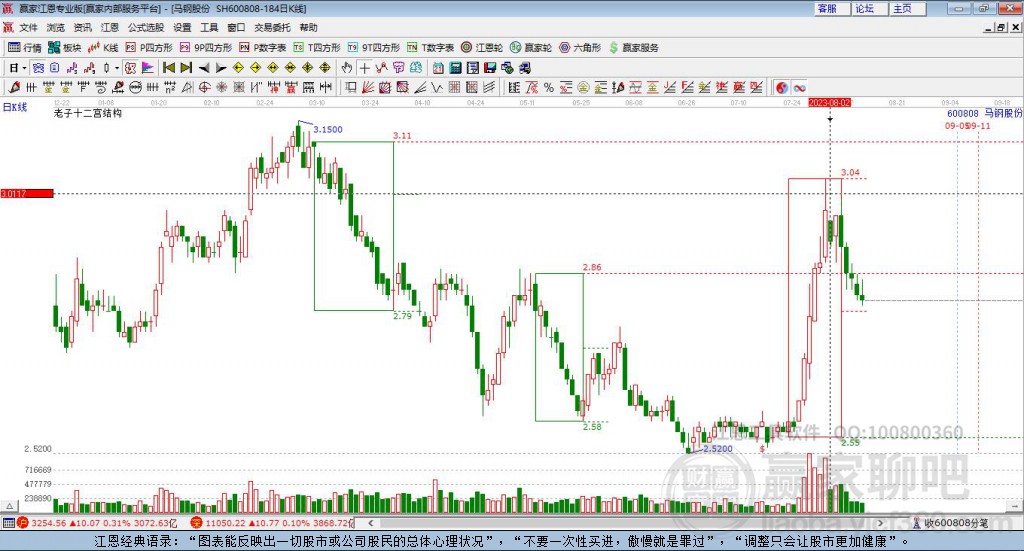This screenshot has height=551, width=1024.
Task: Toggle the crosshair cursor tool
Action: 364,68
